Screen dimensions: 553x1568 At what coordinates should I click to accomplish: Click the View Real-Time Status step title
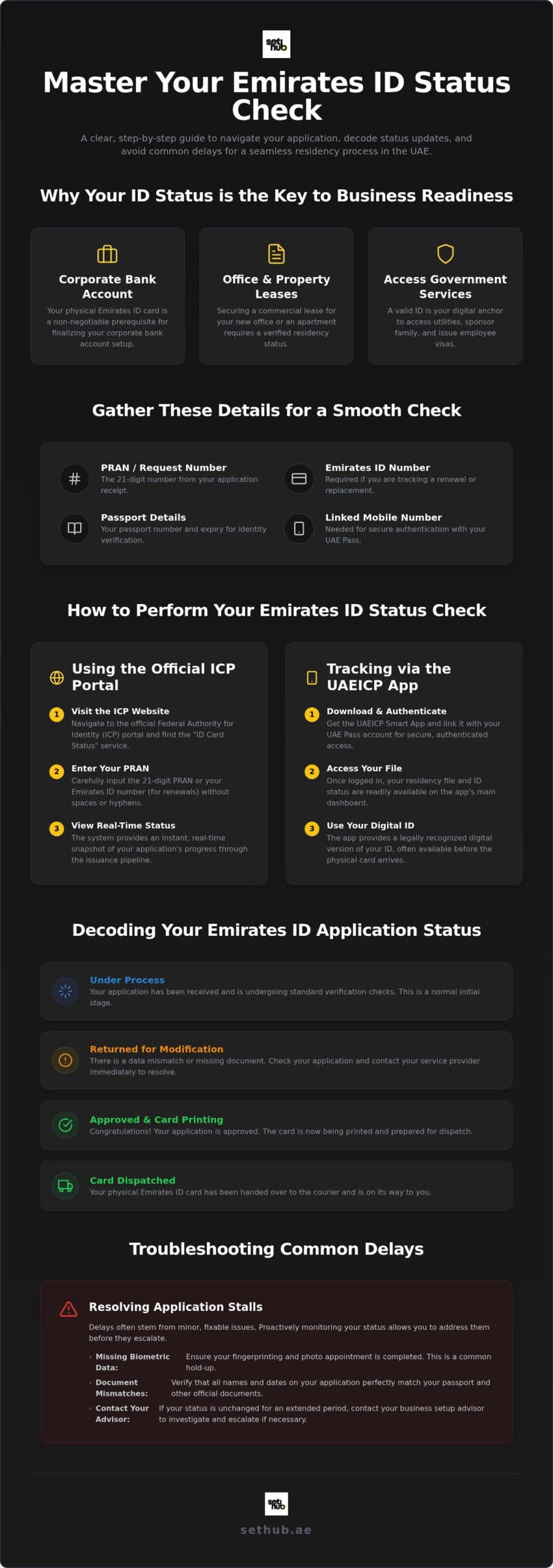123,825
